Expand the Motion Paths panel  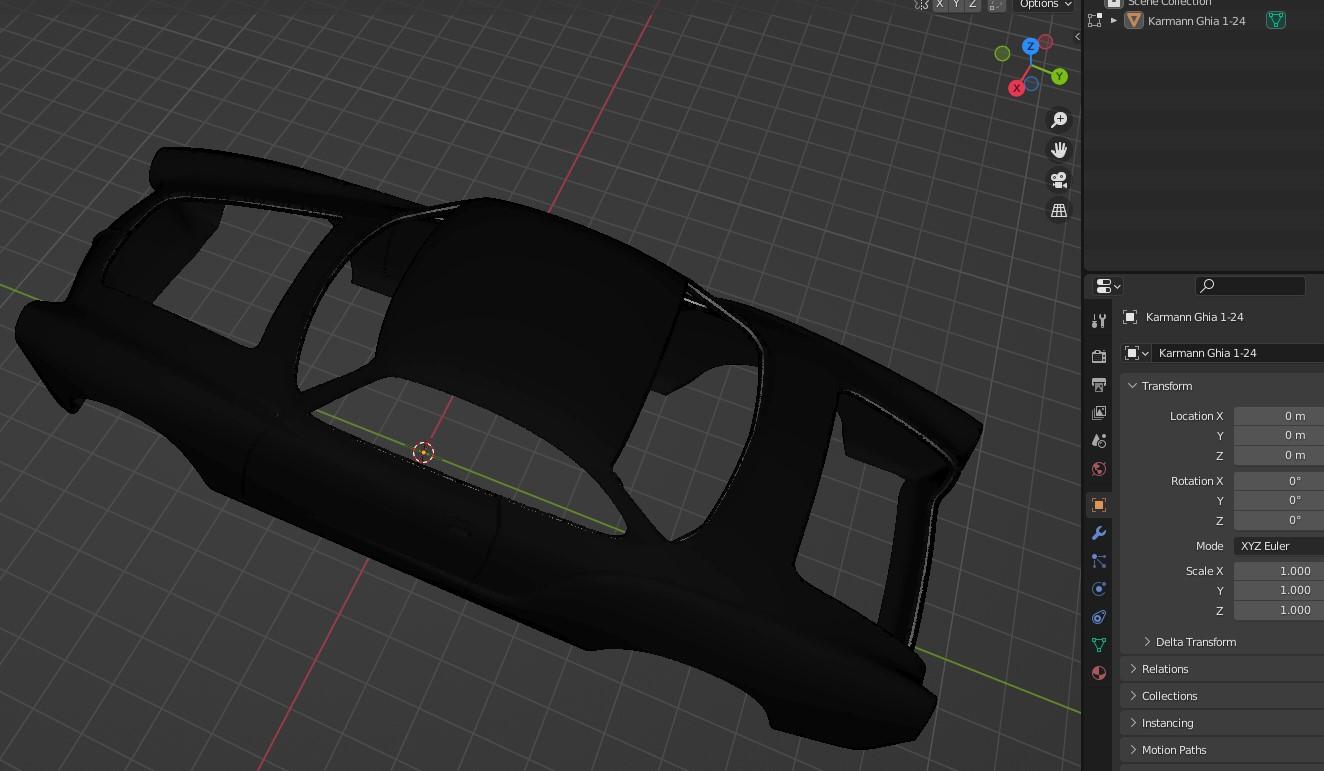(x=1133, y=750)
